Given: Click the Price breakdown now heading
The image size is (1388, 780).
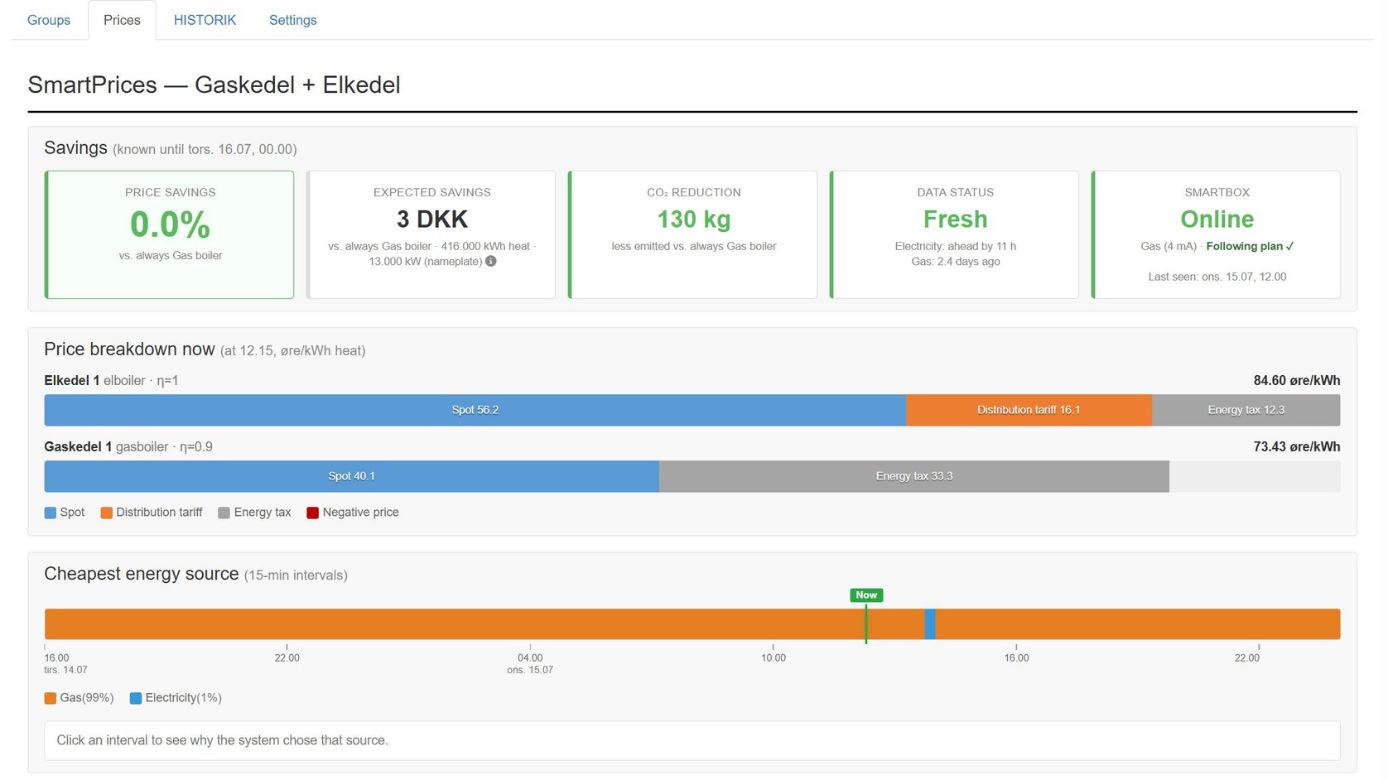Looking at the screenshot, I should [129, 349].
